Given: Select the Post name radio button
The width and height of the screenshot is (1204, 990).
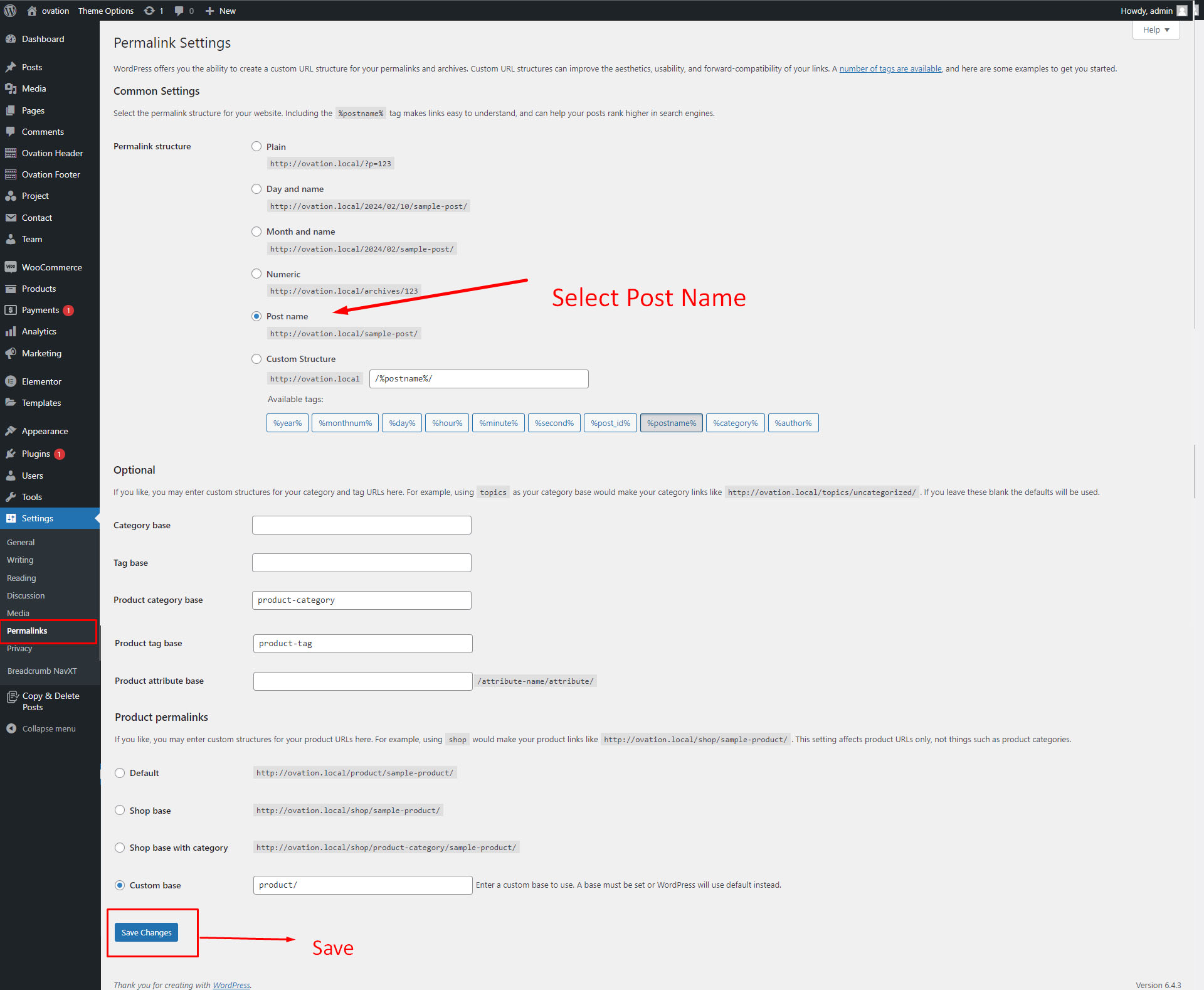Looking at the screenshot, I should (256, 316).
